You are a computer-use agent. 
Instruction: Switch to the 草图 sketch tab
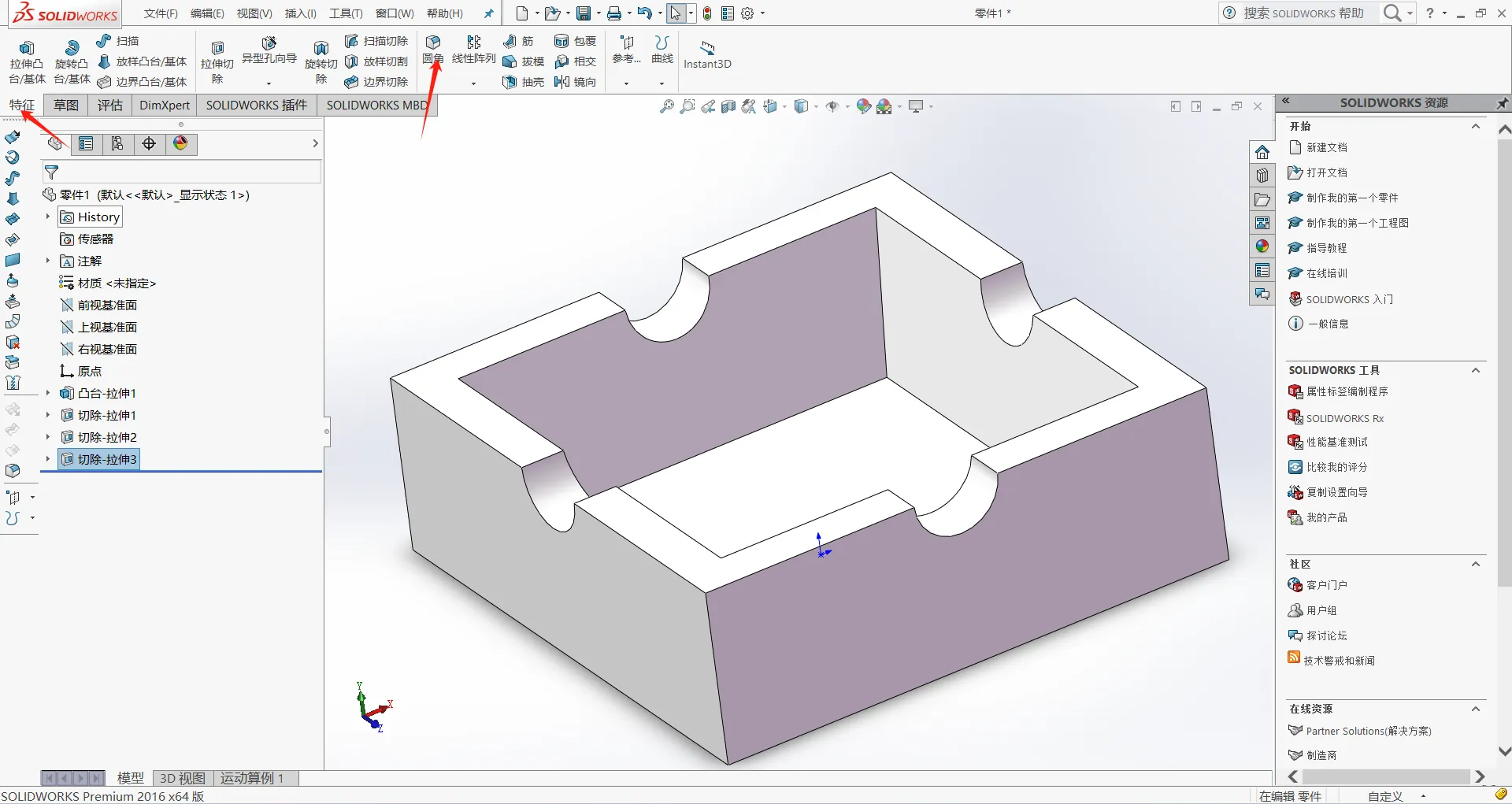(66, 106)
